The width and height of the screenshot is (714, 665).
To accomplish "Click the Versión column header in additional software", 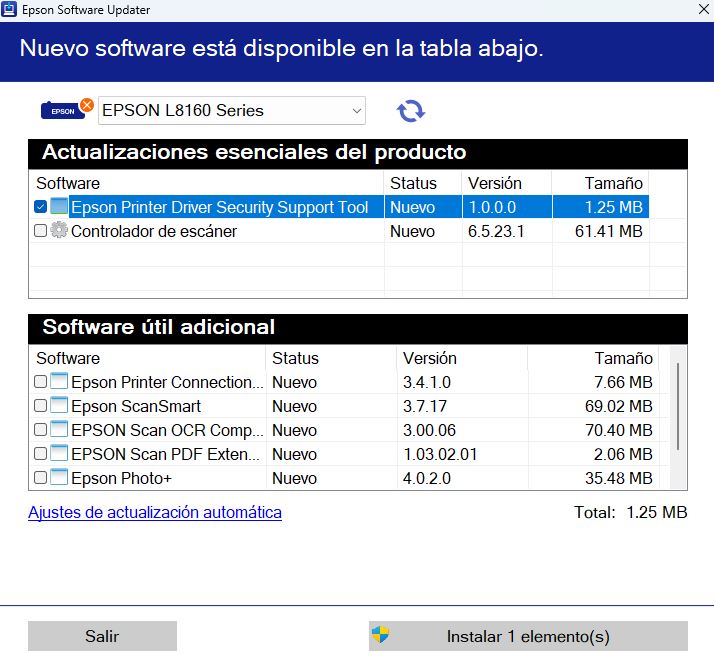I will pos(429,358).
